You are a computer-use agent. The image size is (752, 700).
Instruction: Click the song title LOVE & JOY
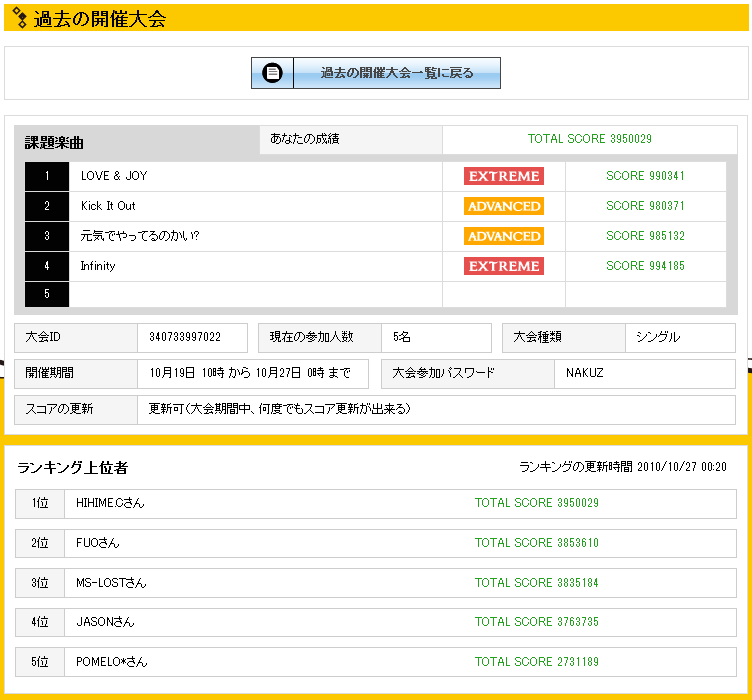click(114, 176)
